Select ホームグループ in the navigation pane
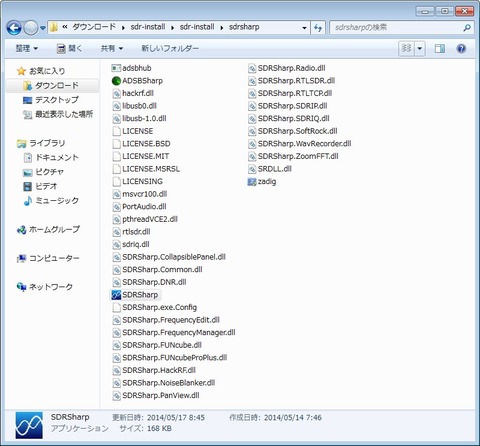Image resolution: width=480 pixels, height=446 pixels. [48, 229]
